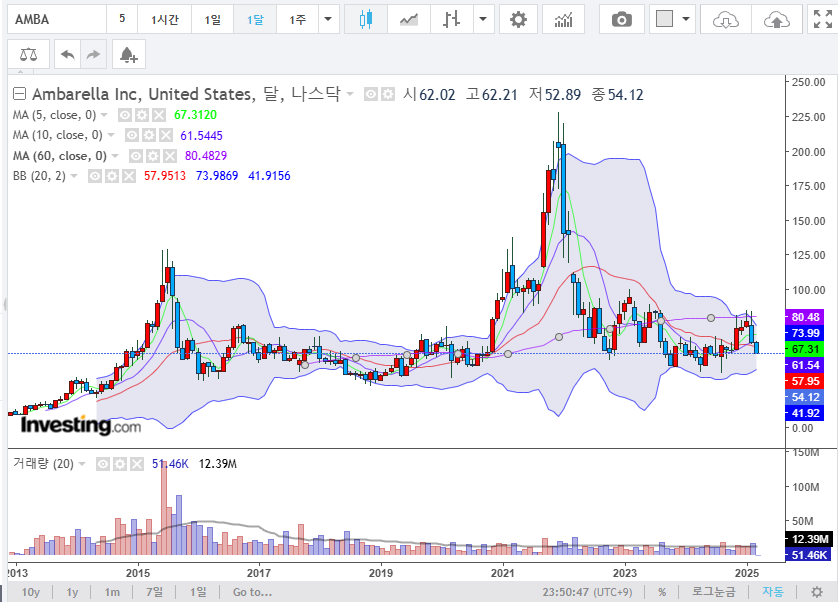Select the candlestick chart type icon

tap(366, 18)
